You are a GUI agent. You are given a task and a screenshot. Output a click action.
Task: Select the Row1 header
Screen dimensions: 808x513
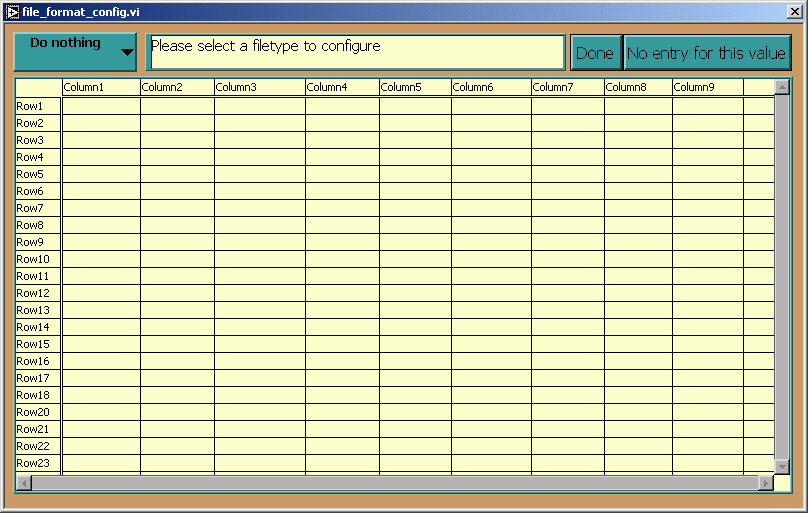pyautogui.click(x=38, y=106)
